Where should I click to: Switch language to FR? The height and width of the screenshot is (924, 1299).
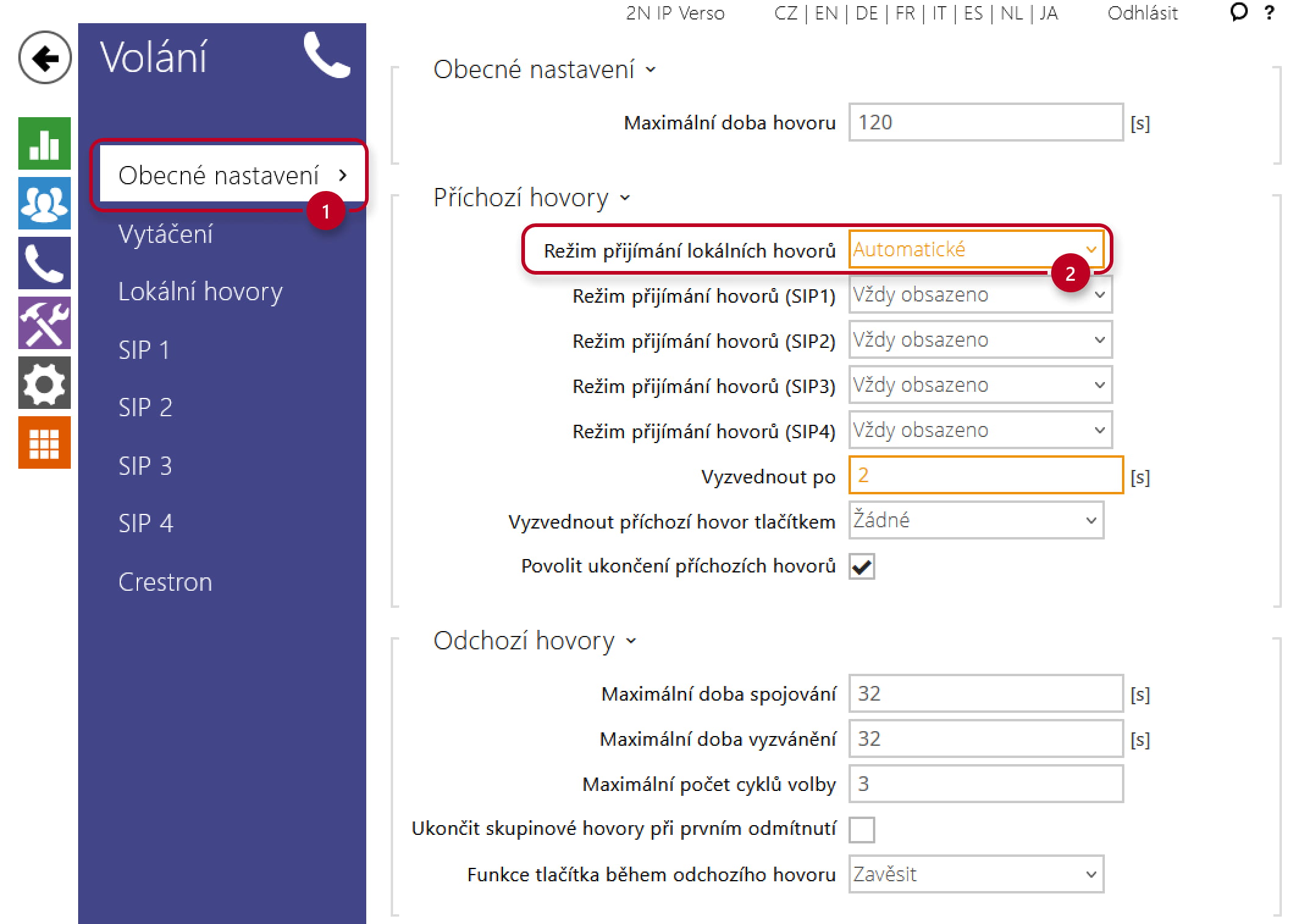pyautogui.click(x=905, y=13)
